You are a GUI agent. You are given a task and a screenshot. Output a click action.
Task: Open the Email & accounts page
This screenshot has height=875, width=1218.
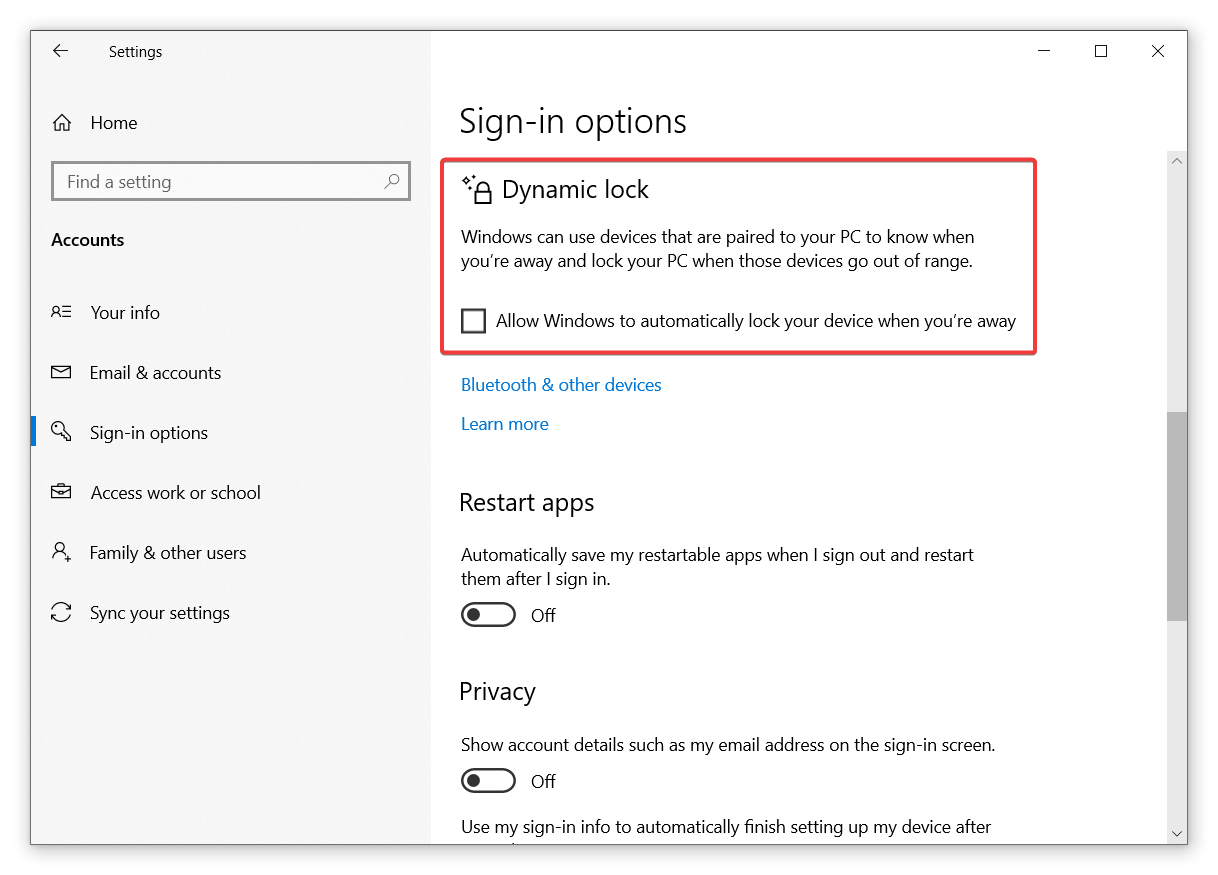(155, 372)
